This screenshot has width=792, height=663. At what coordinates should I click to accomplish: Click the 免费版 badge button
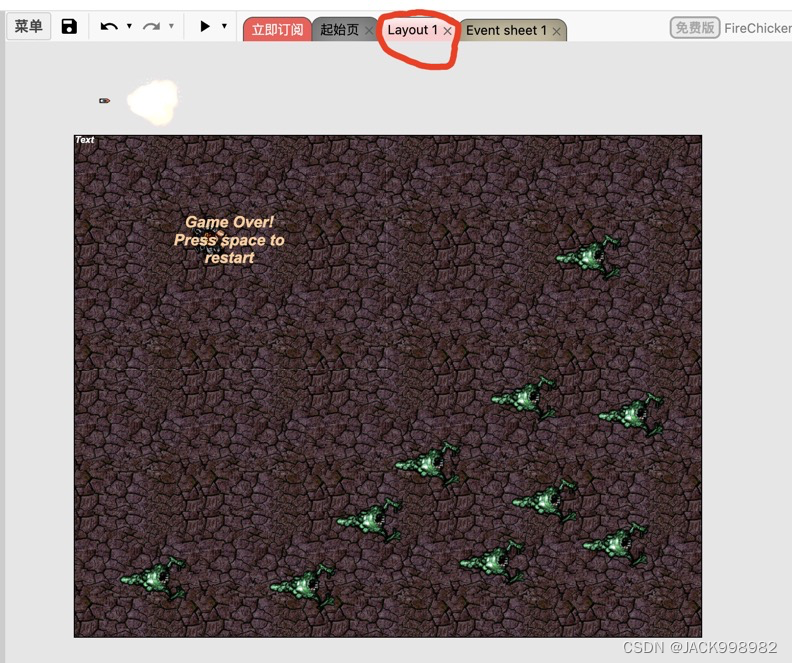pos(695,27)
